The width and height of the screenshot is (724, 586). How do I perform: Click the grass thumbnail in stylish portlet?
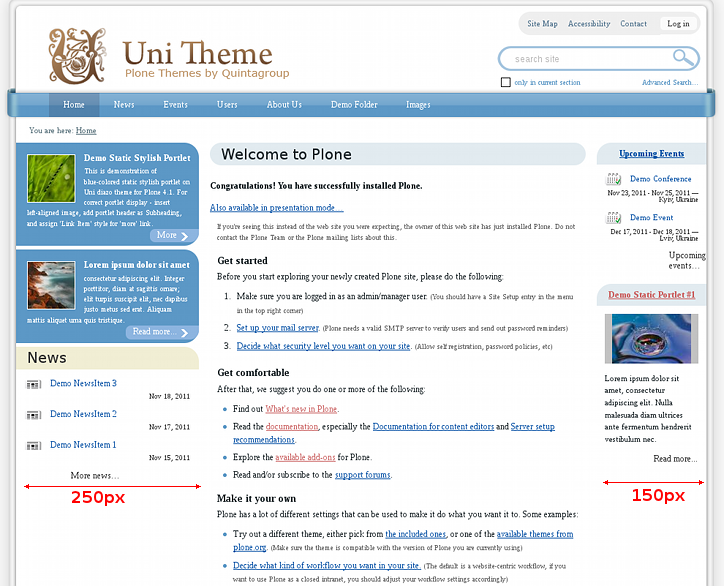pos(51,178)
